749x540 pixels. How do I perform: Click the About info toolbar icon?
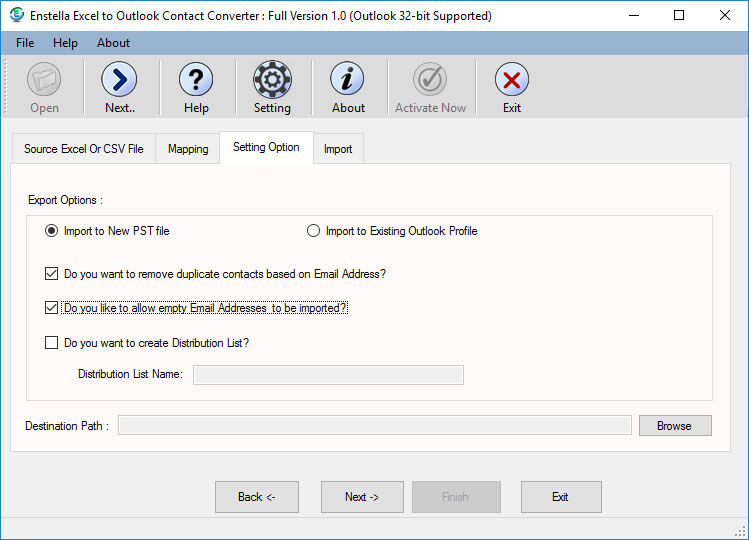click(348, 80)
